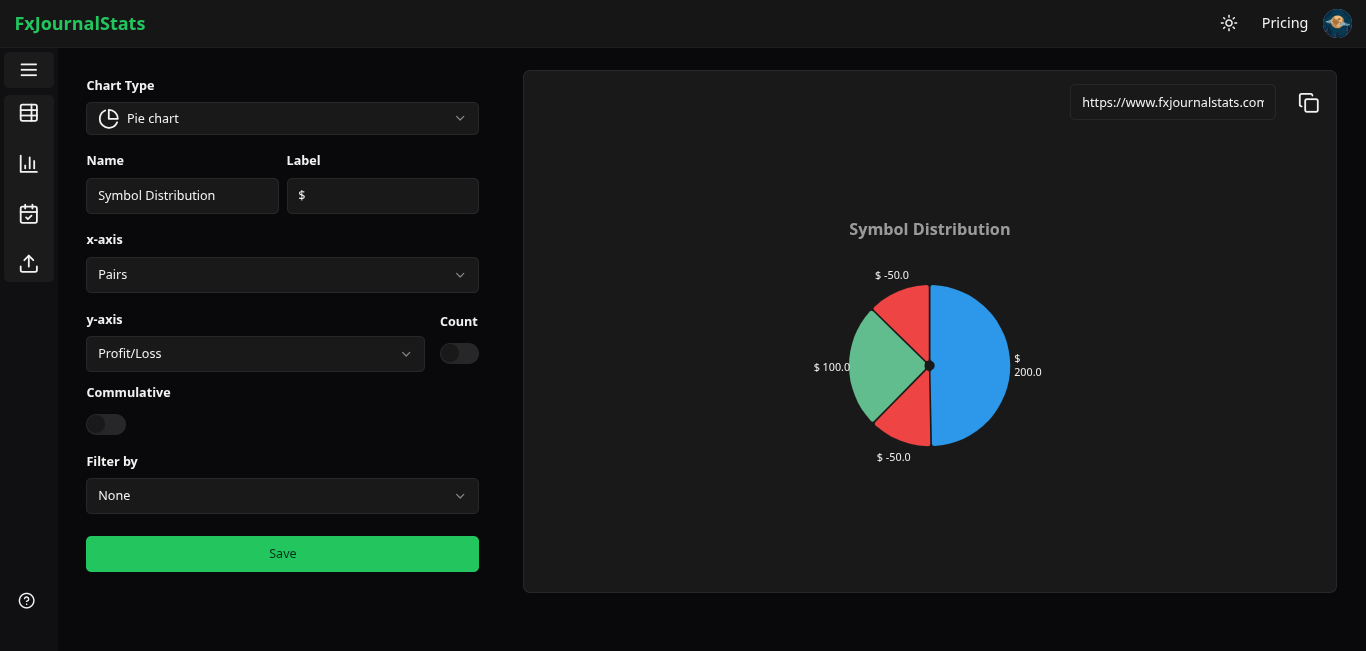1366x651 pixels.
Task: Open the Pricing page
Action: click(x=1284, y=23)
